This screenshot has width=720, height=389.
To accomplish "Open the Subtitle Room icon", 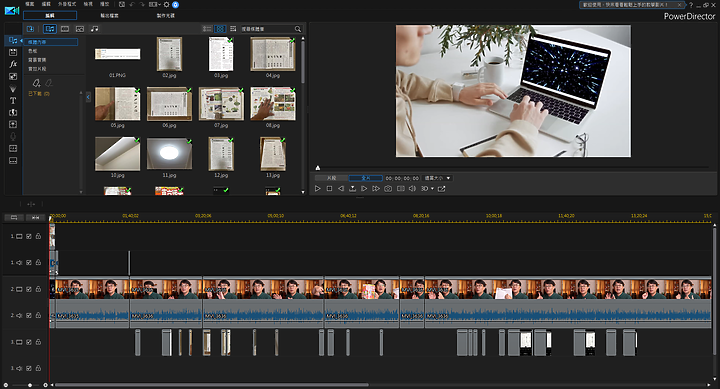I will (13, 161).
